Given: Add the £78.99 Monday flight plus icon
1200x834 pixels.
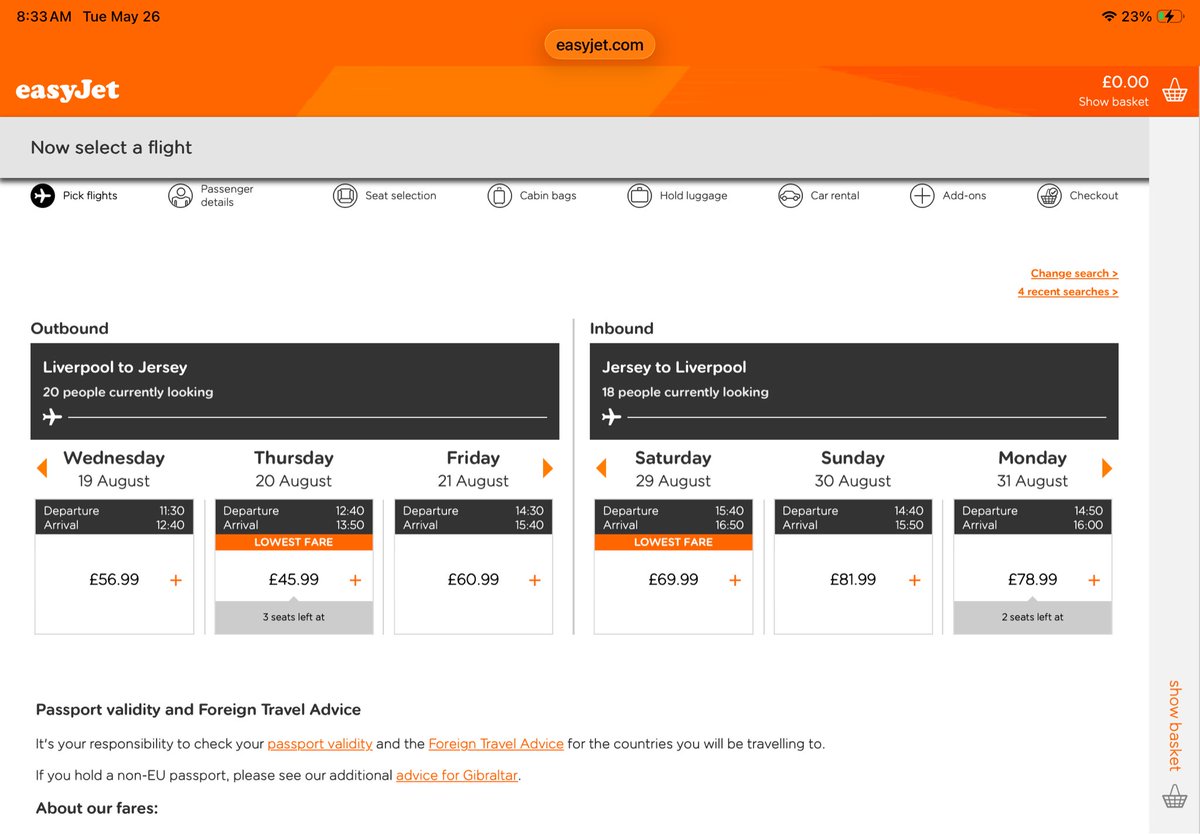Looking at the screenshot, I should click(1094, 580).
